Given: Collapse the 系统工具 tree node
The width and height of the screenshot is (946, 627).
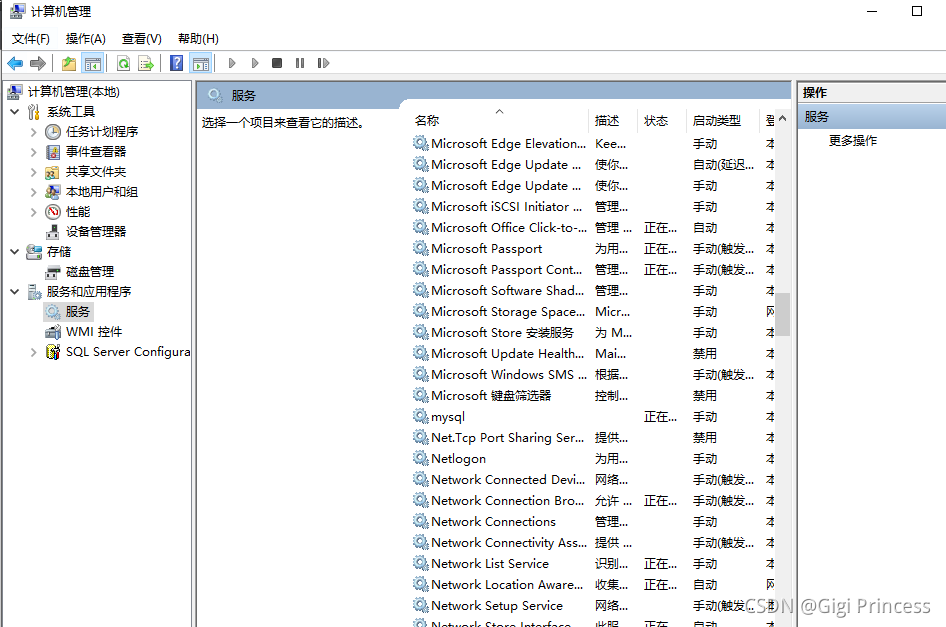Looking at the screenshot, I should 14,112.
